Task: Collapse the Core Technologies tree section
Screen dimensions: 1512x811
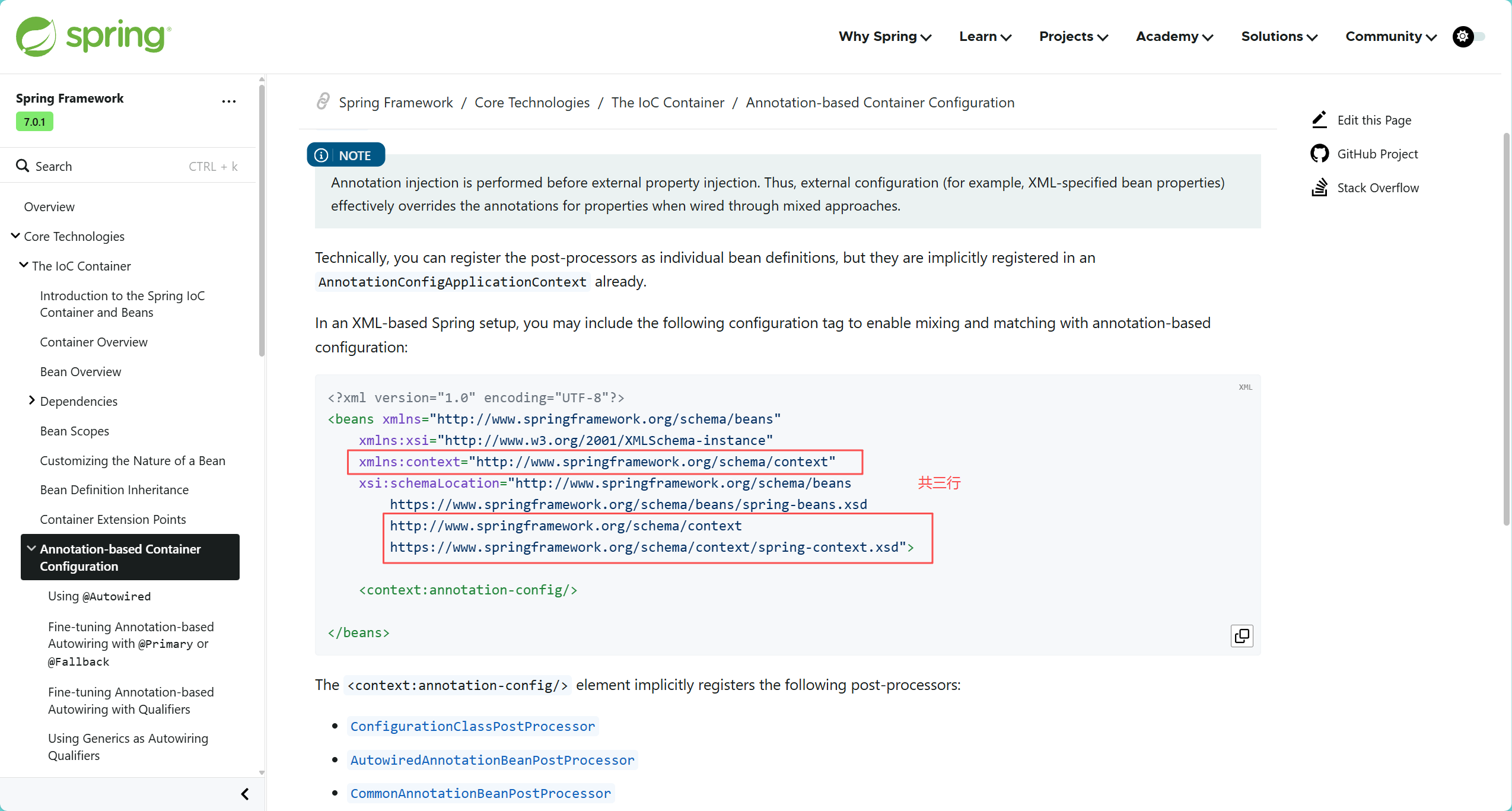Action: click(x=15, y=236)
